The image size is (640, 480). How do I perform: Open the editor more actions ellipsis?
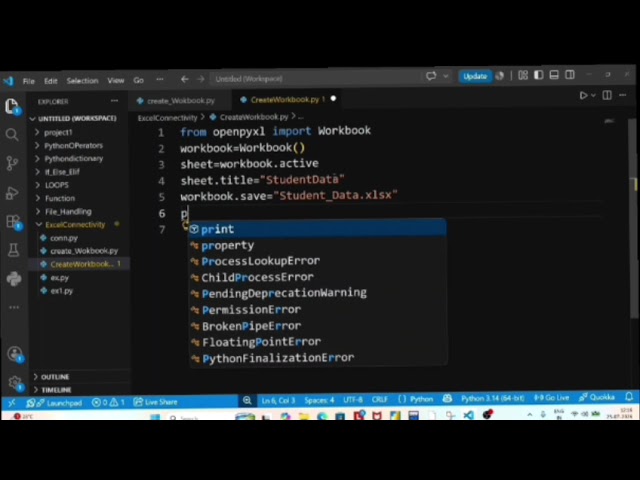coord(622,95)
